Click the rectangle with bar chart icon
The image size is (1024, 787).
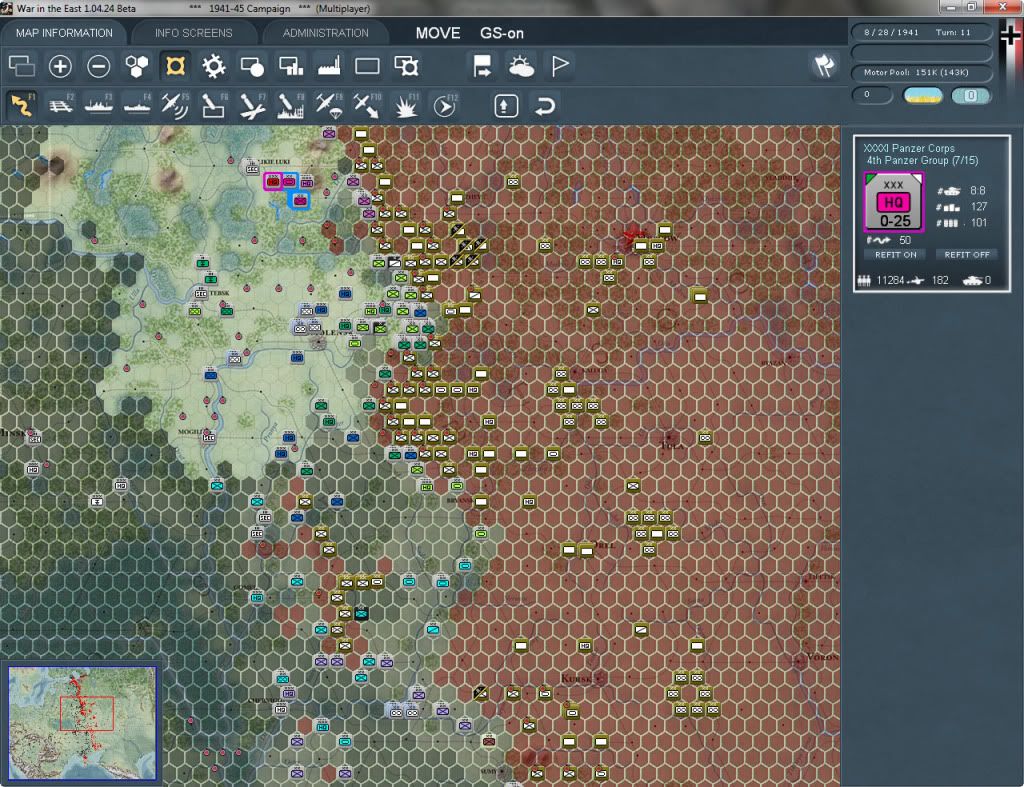(291, 66)
